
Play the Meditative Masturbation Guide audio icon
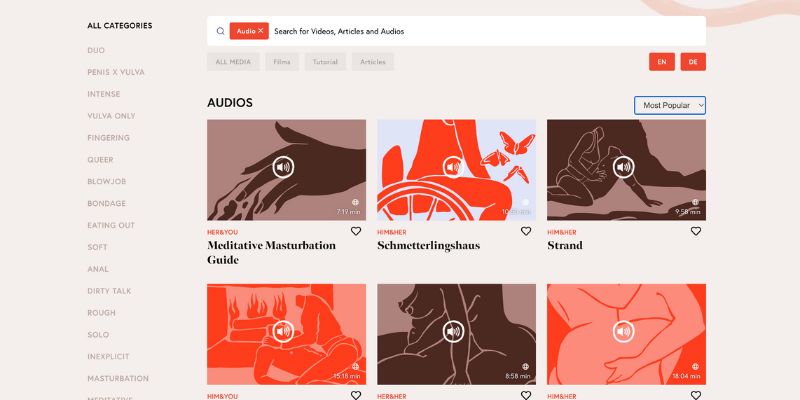(x=283, y=167)
